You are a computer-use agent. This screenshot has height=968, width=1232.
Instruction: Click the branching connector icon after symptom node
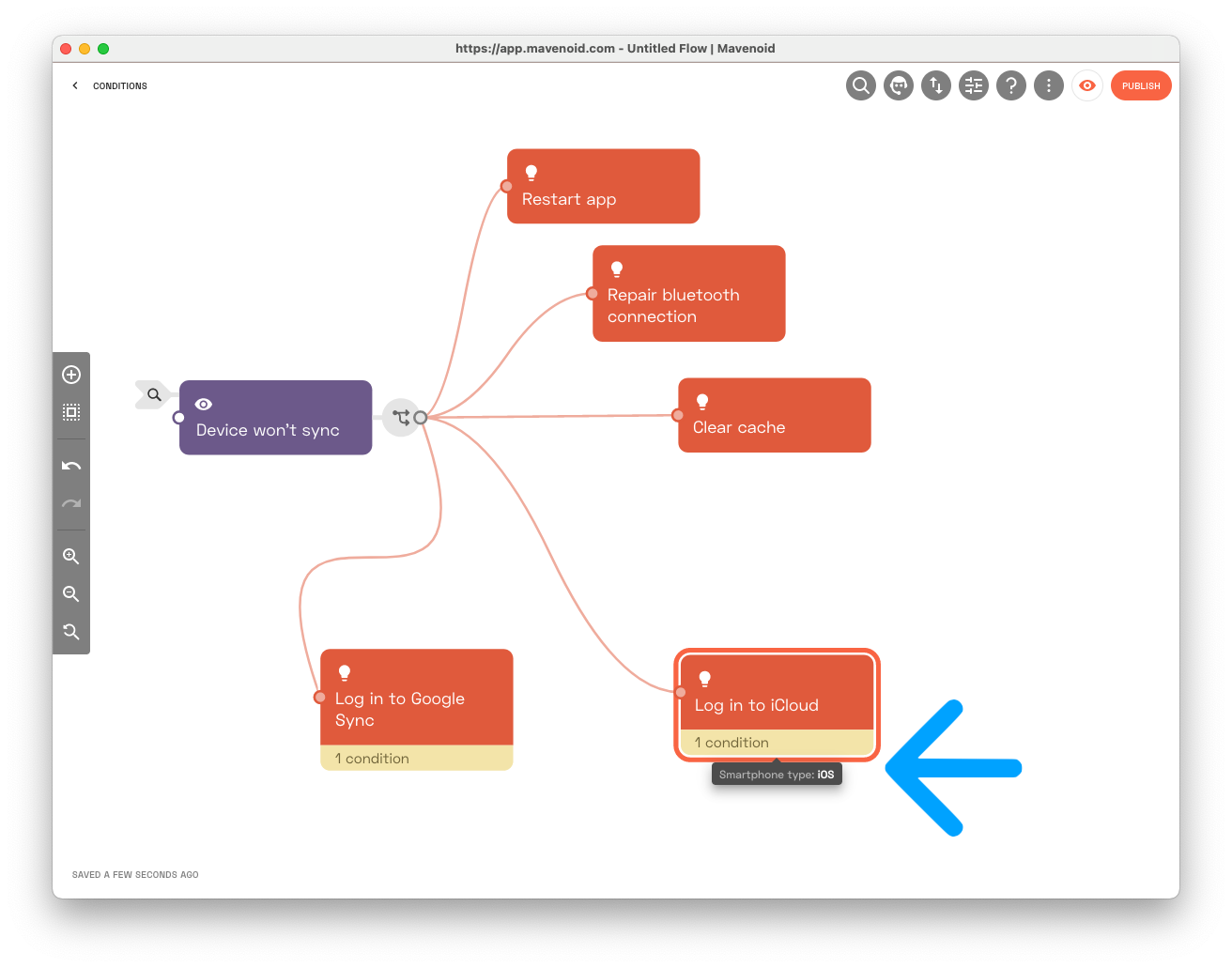tap(400, 417)
